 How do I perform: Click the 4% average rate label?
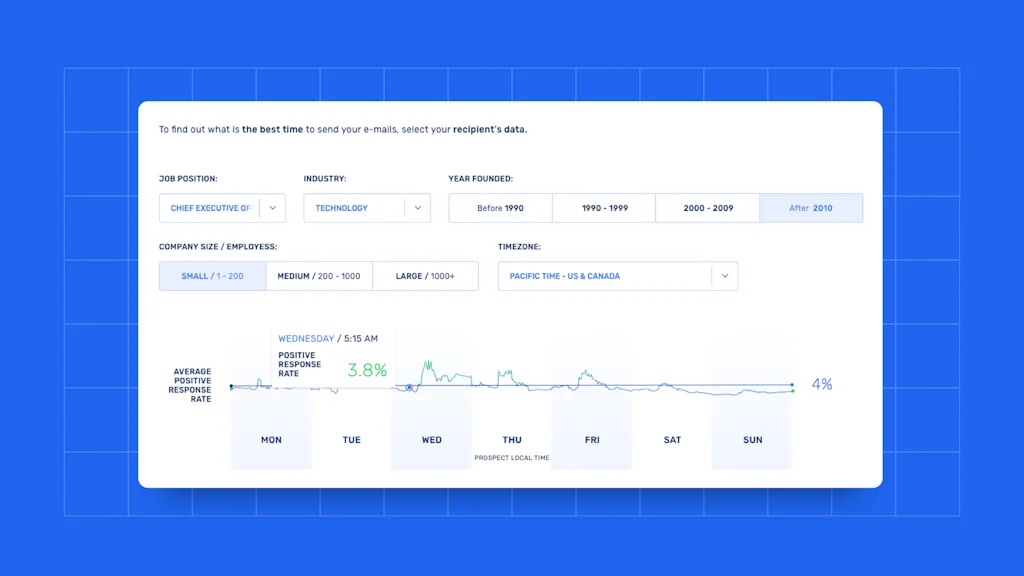pyautogui.click(x=821, y=384)
